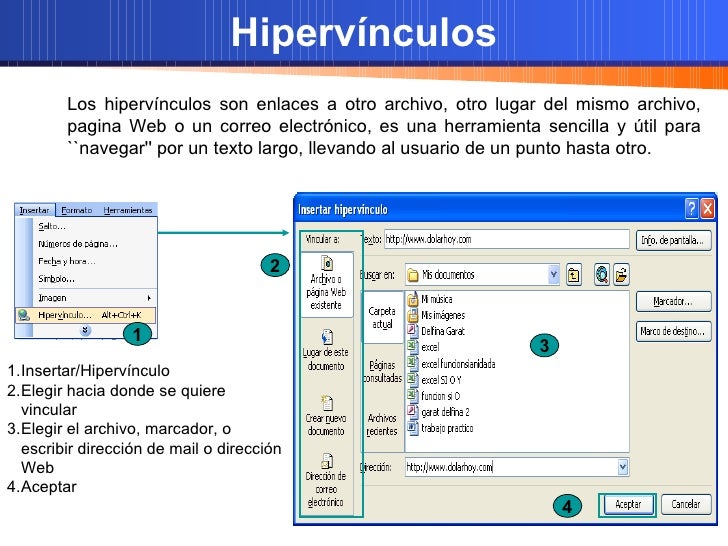Select the excel file icon
Image resolution: width=728 pixels, height=546 pixels.
tap(412, 347)
